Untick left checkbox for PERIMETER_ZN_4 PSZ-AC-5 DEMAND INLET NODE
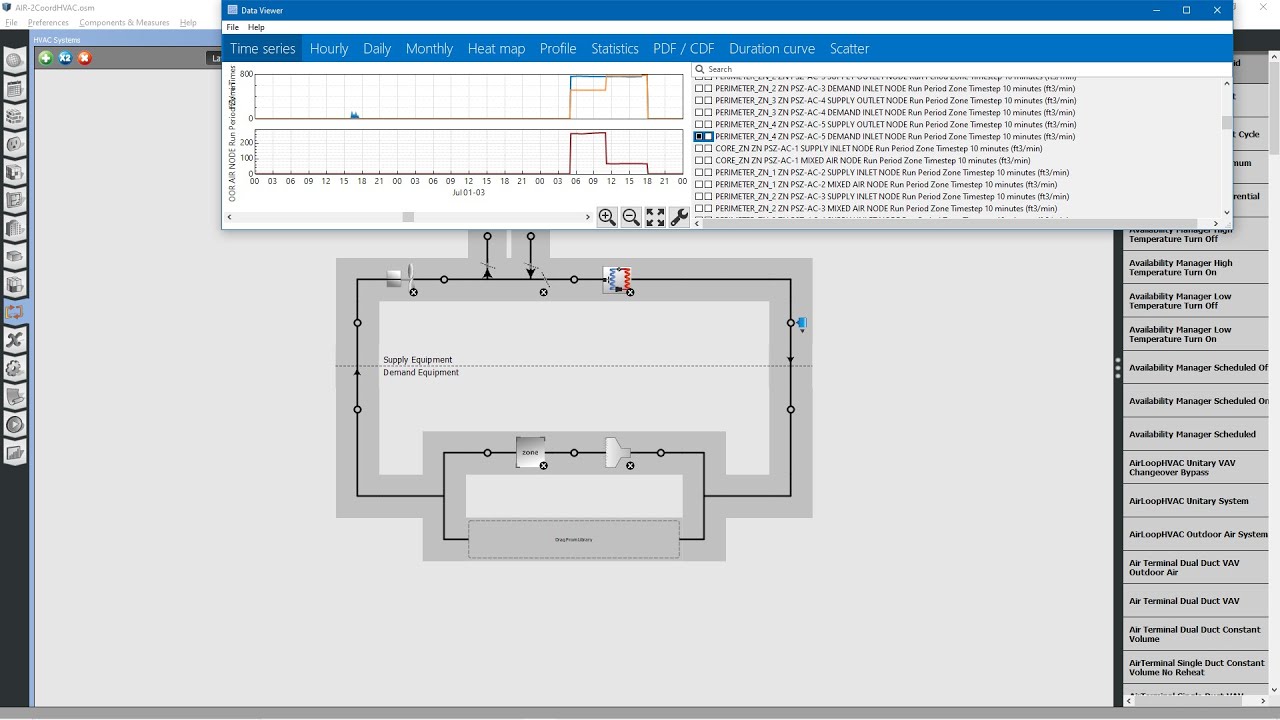Screen dimensions: 1280x720 click(699, 137)
